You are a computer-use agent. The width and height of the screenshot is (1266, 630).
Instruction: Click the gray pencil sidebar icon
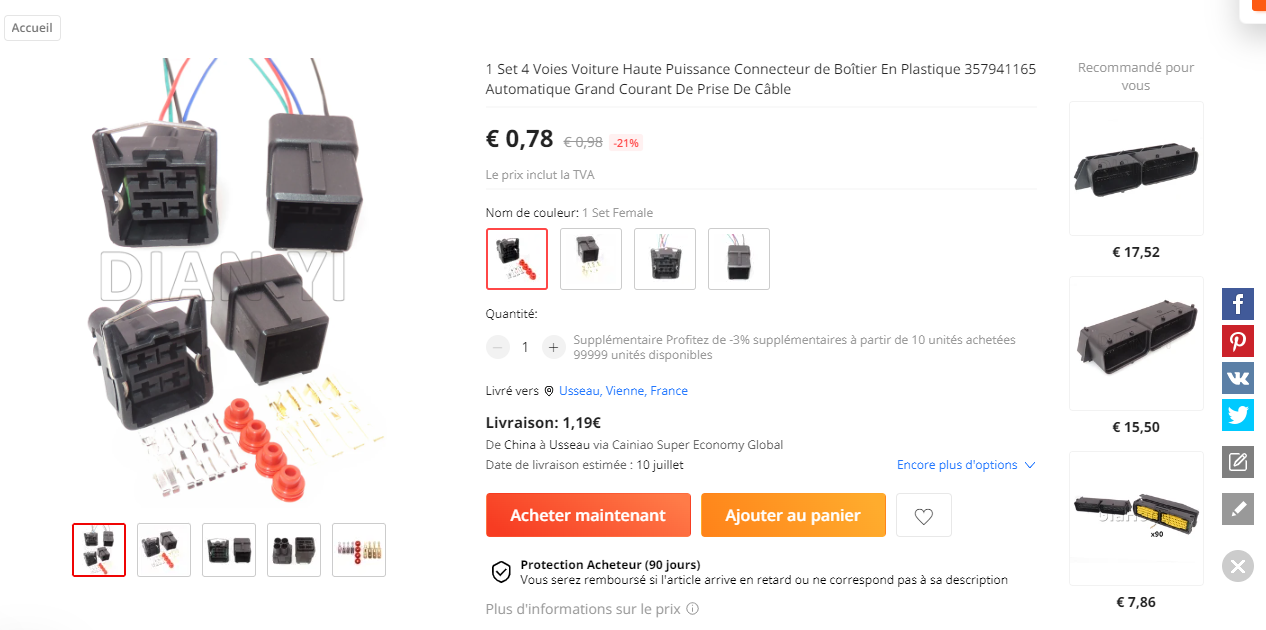1237,509
